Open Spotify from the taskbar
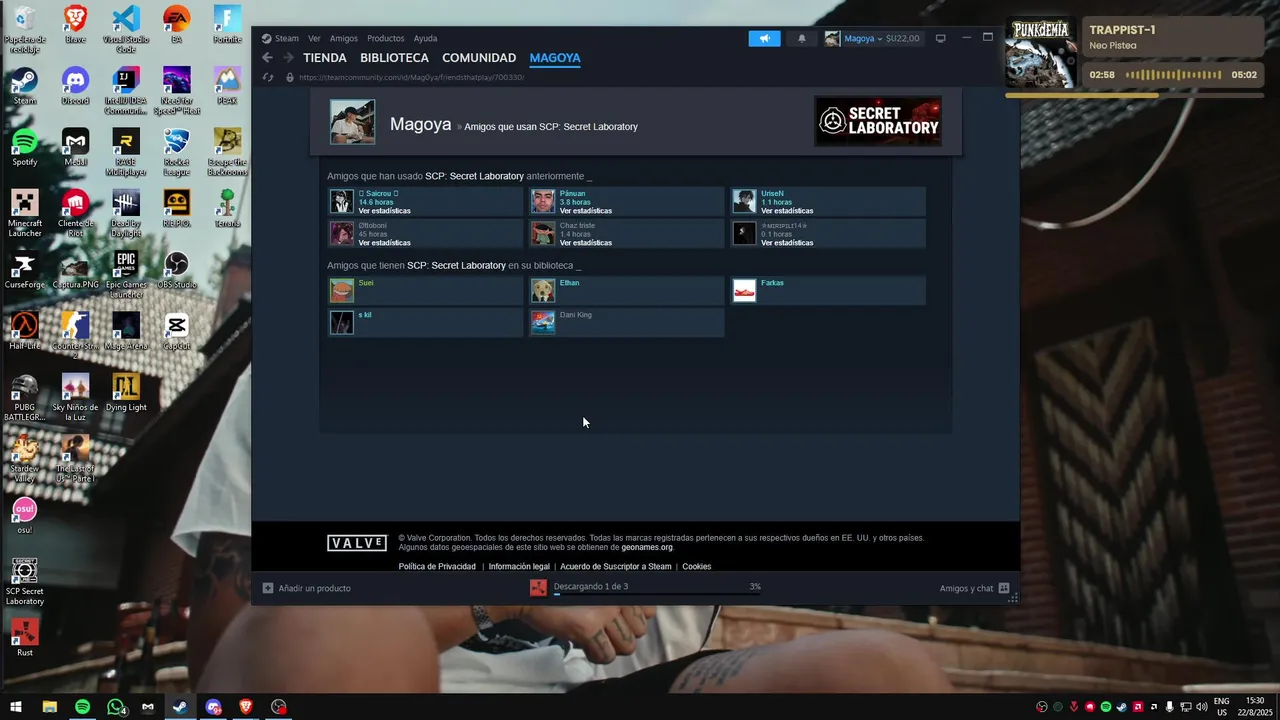Screen dimensions: 1280x720 [x=83, y=707]
